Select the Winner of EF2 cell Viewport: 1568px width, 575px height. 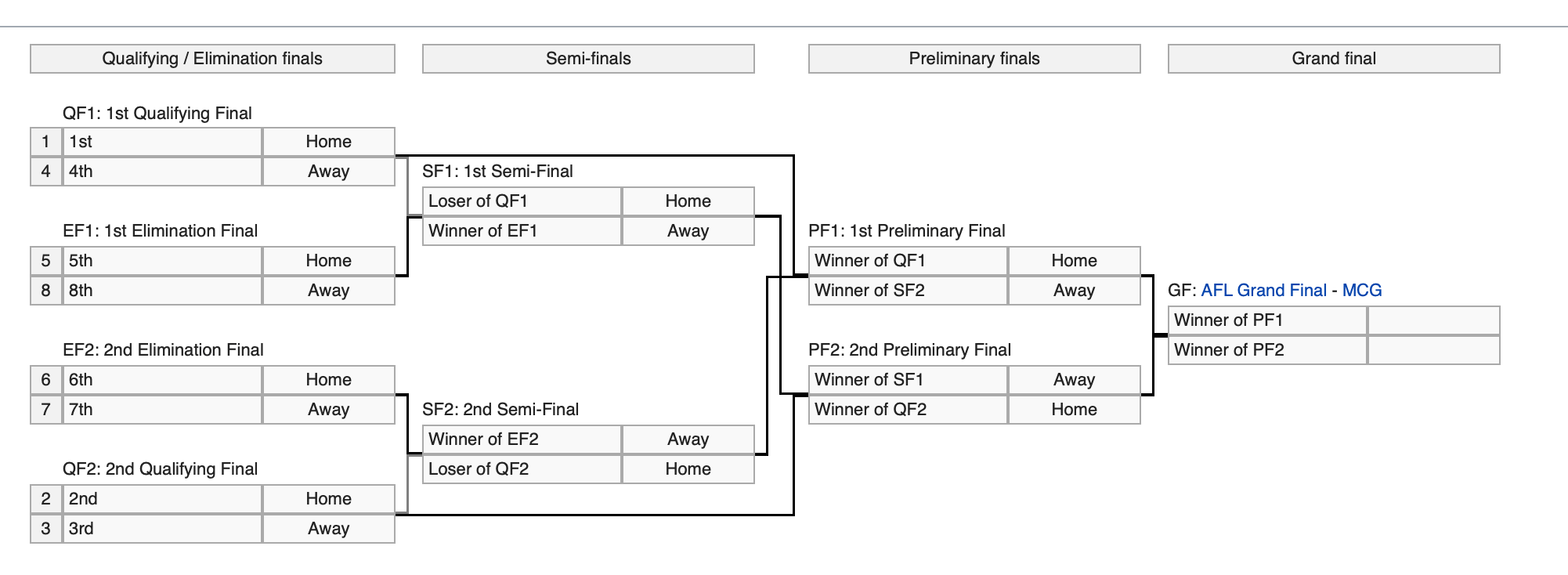click(x=522, y=439)
